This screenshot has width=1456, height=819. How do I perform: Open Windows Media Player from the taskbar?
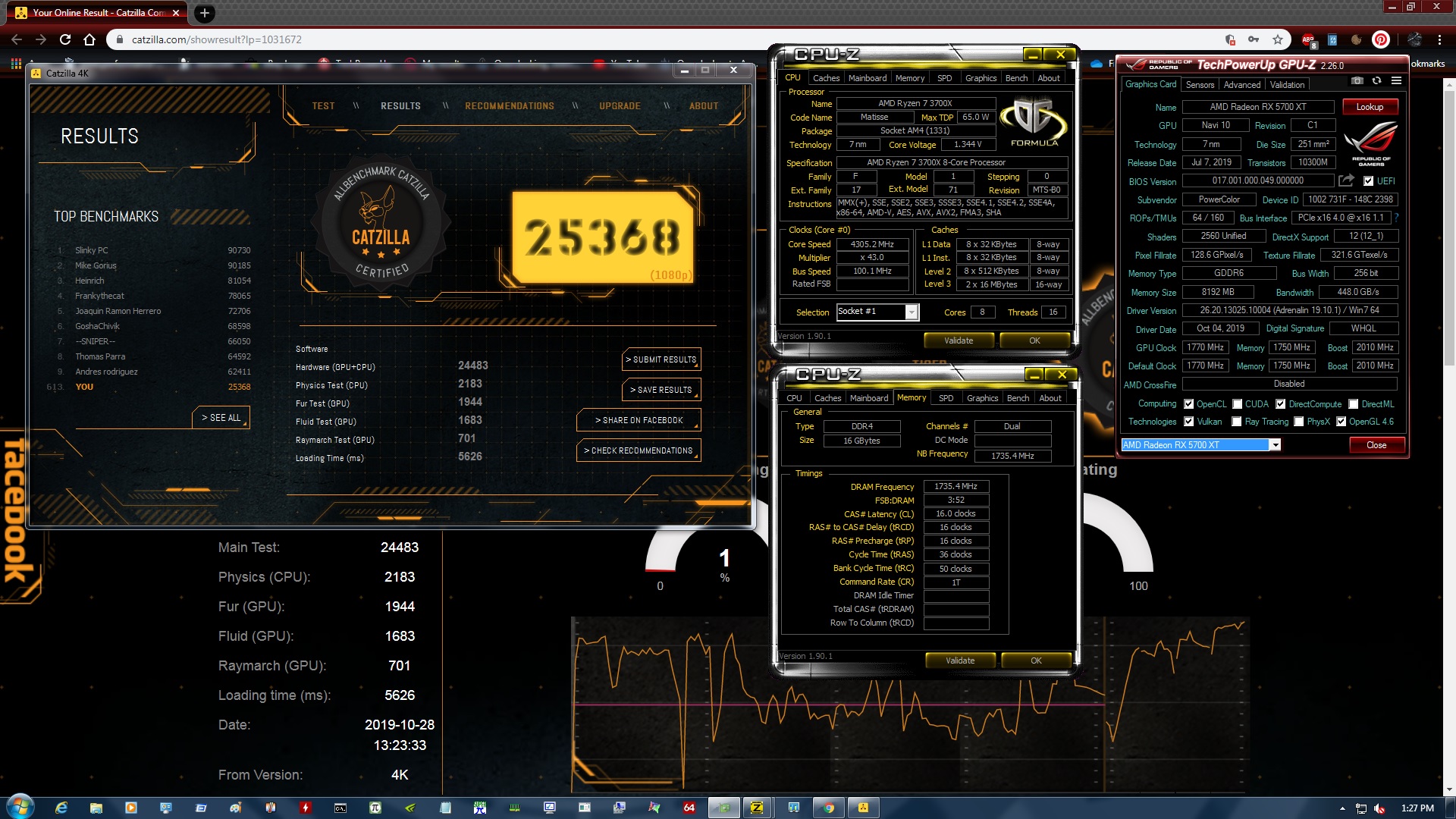131,808
